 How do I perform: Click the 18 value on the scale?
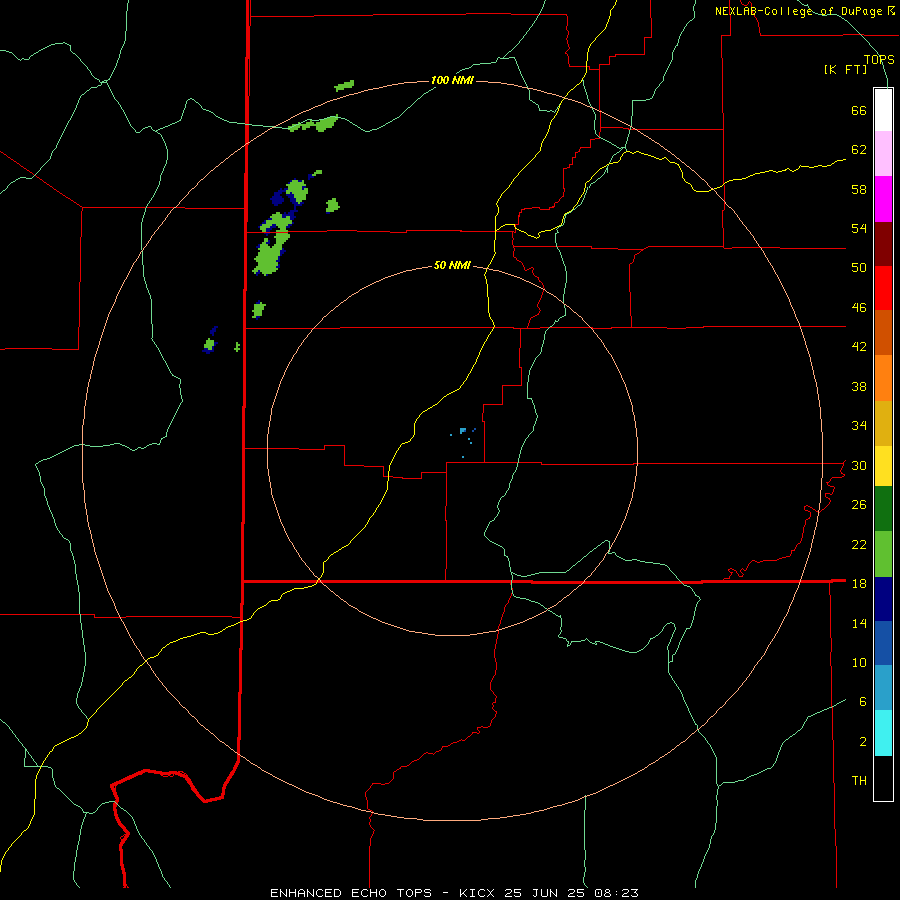(x=859, y=584)
